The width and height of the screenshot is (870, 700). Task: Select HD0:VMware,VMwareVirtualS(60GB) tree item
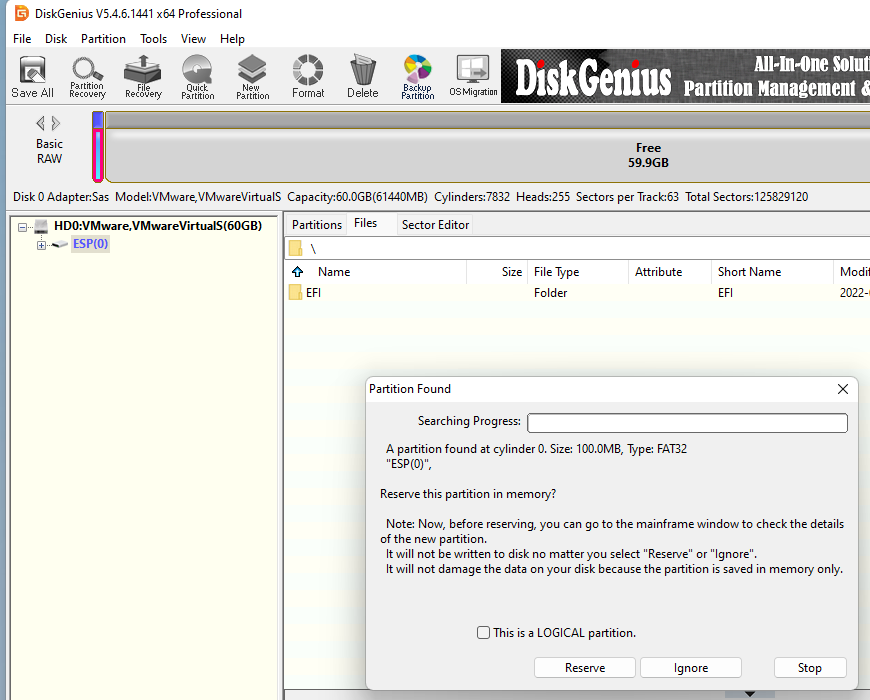point(158,226)
